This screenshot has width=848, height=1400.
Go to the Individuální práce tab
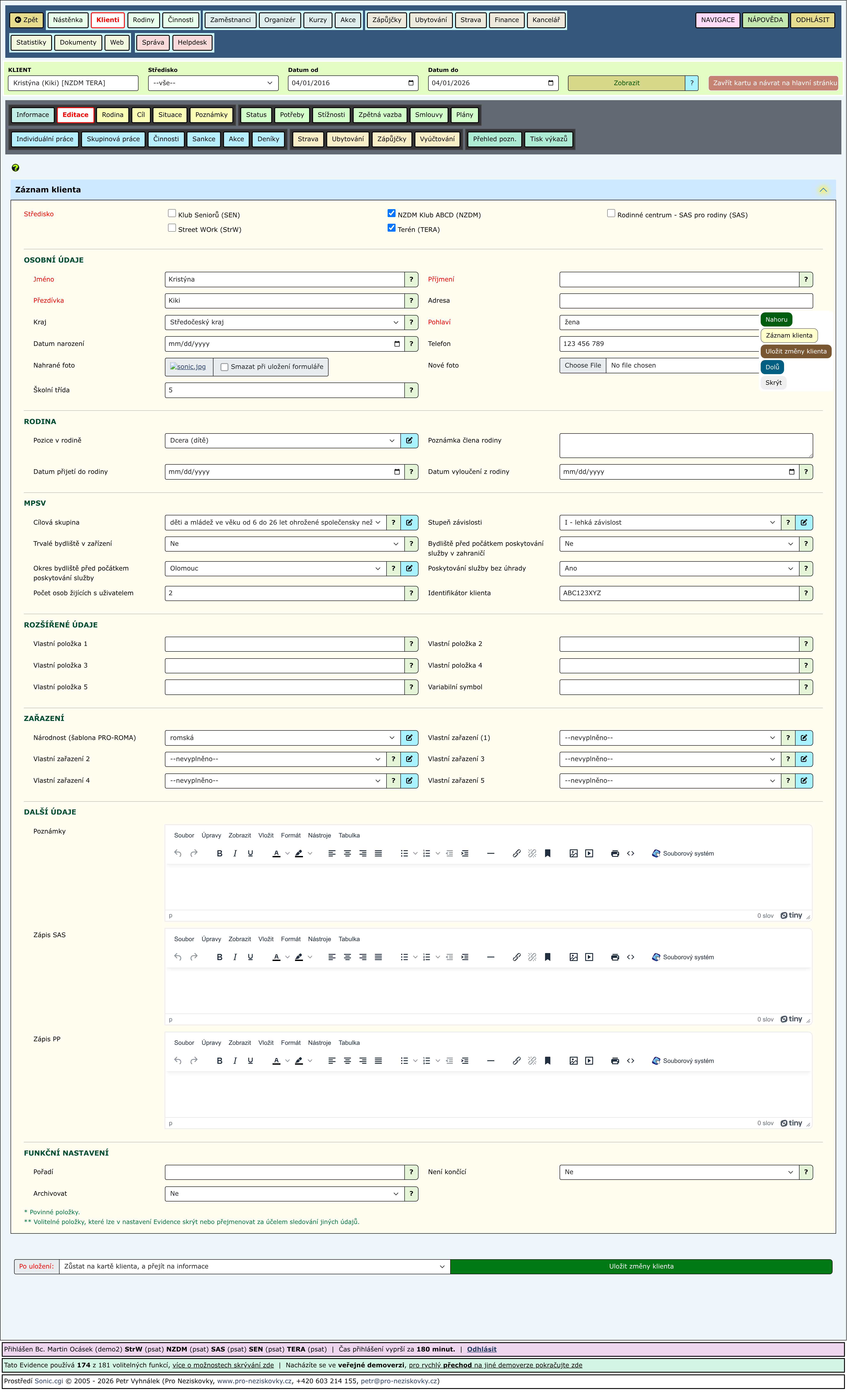click(45, 139)
